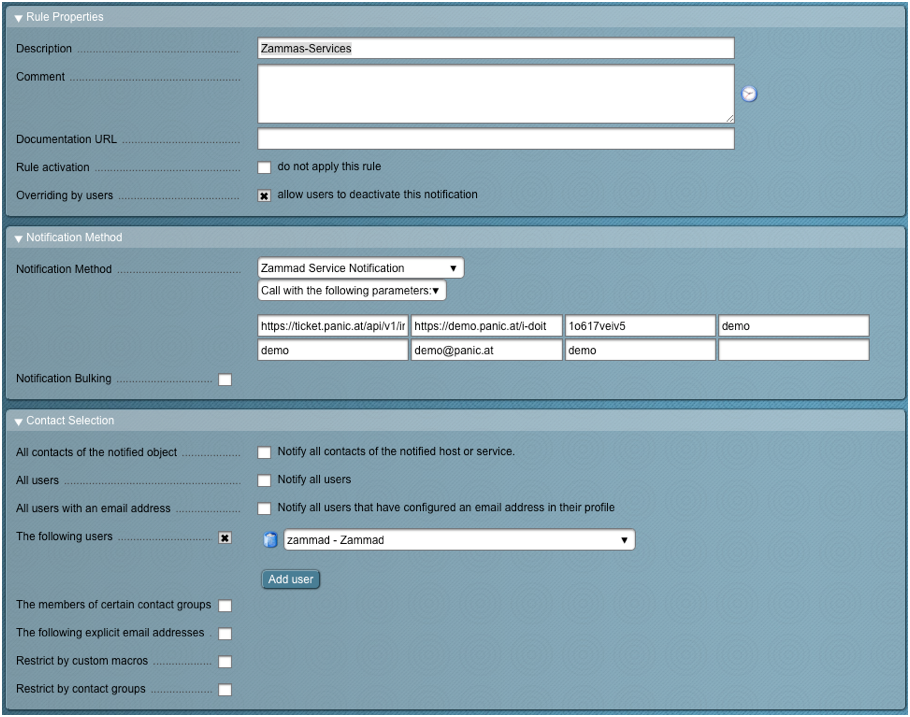The width and height of the screenshot is (910, 717).
Task: Click the Add user button
Action: tap(290, 579)
